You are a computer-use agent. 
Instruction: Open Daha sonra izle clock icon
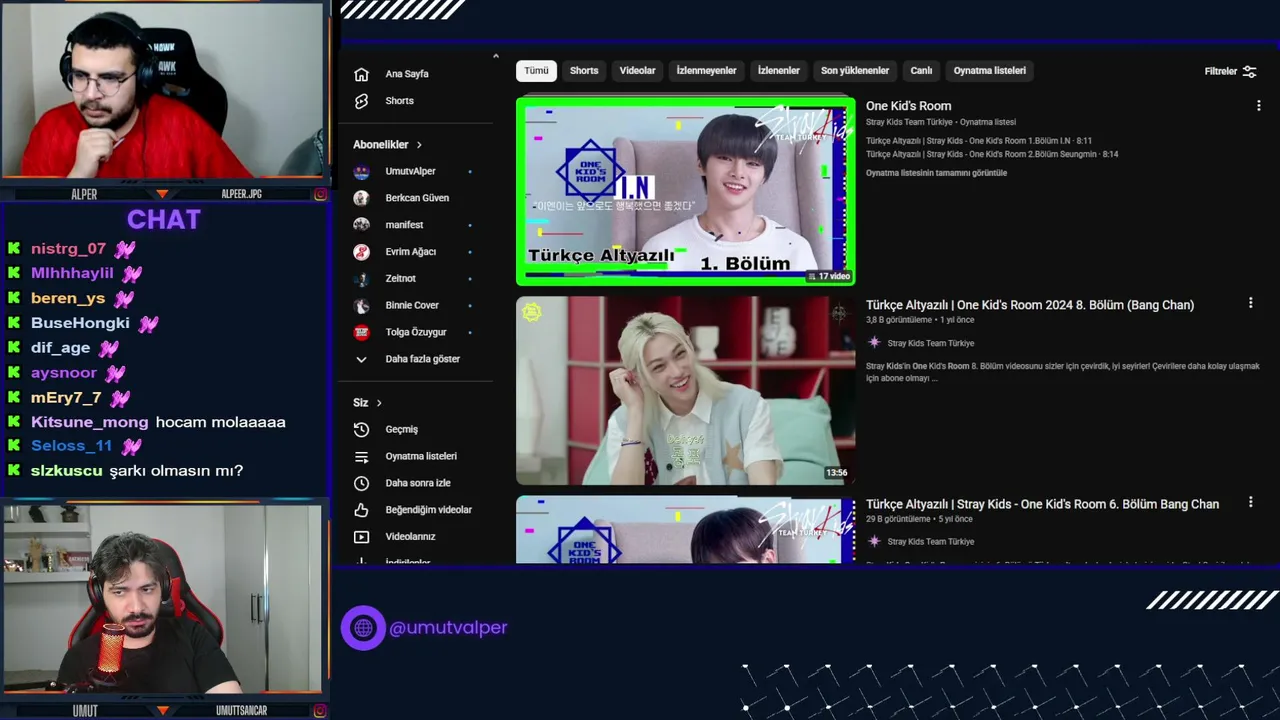pos(361,483)
